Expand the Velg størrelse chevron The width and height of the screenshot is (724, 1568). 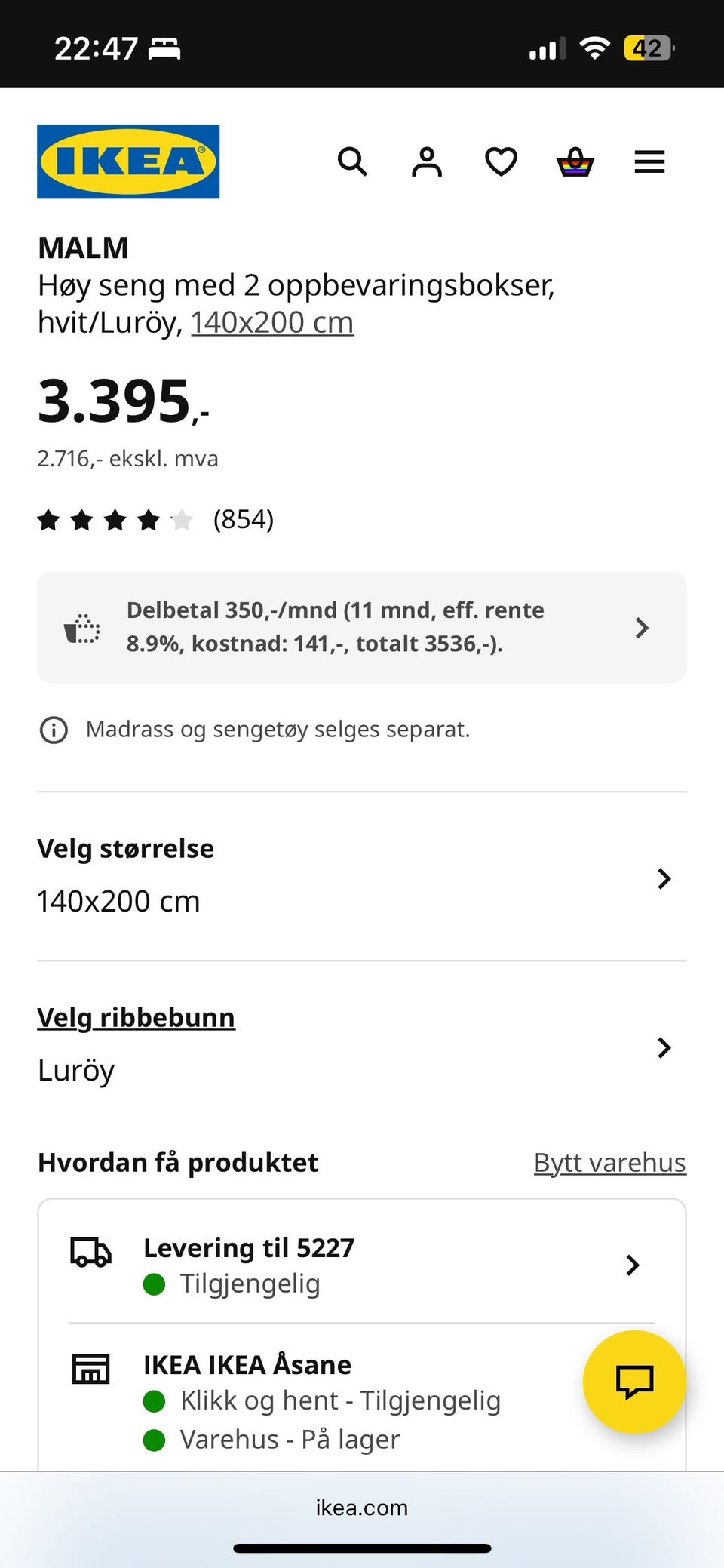(x=664, y=878)
